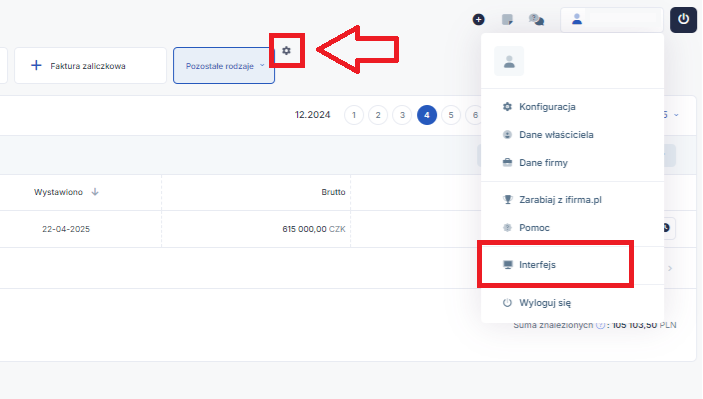Image resolution: width=703 pixels, height=399 pixels.
Task: Open the user profile field in top bar
Action: point(612,19)
